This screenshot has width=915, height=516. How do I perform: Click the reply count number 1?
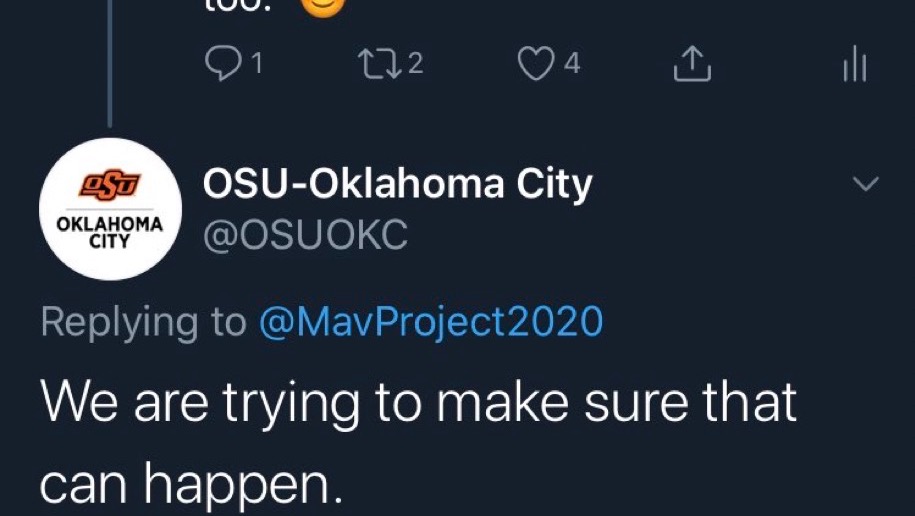256,64
